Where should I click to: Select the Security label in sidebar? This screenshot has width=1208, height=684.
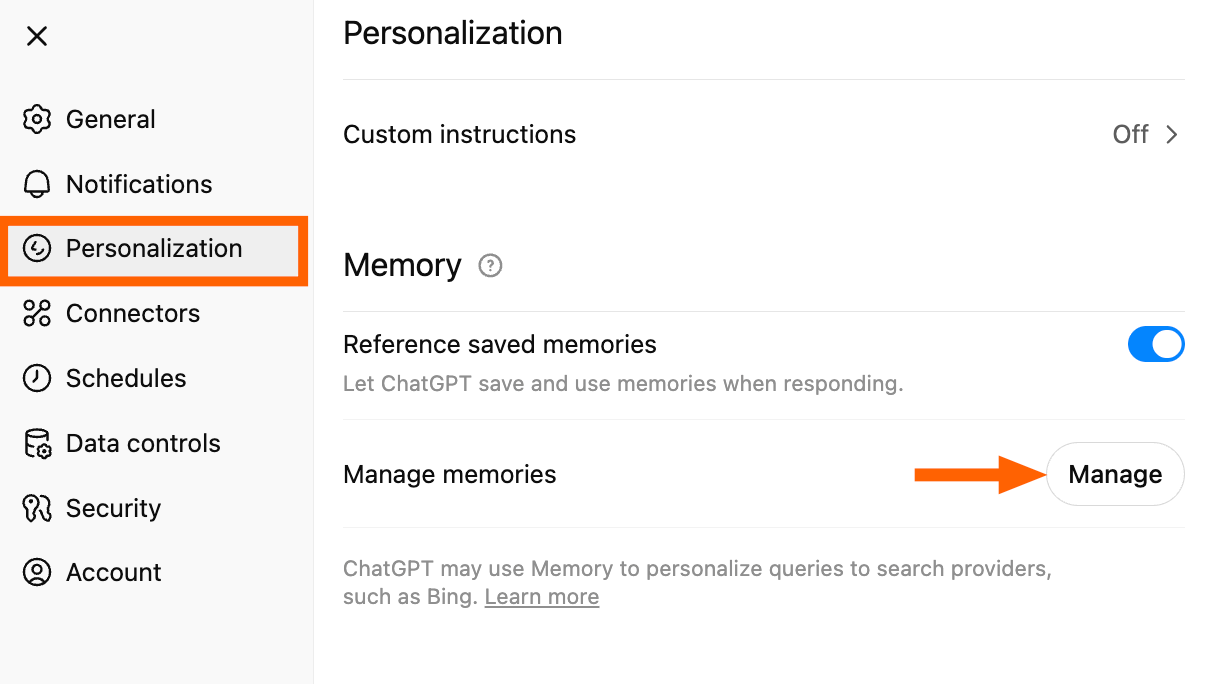point(113,508)
